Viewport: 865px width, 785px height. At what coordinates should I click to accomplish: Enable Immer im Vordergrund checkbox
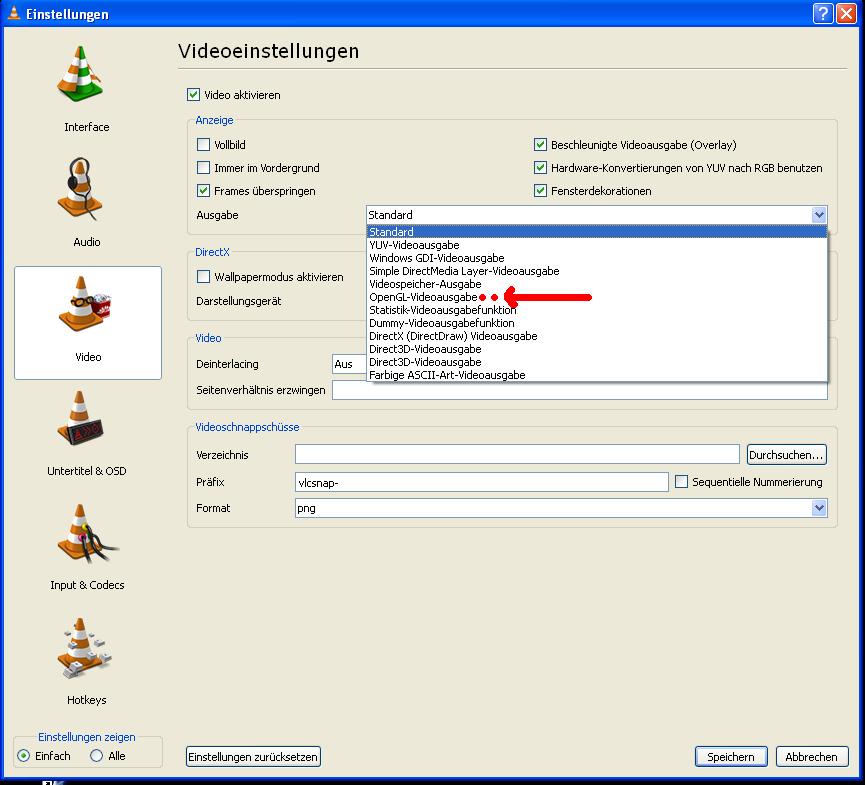tap(203, 168)
